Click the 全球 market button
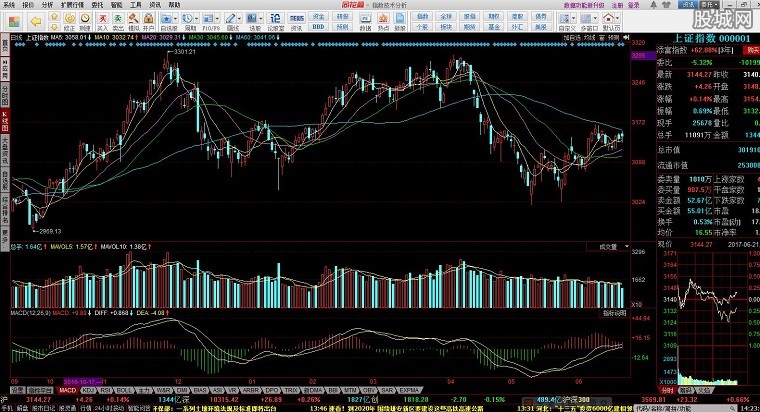The width and height of the screenshot is (760, 412). point(446,16)
